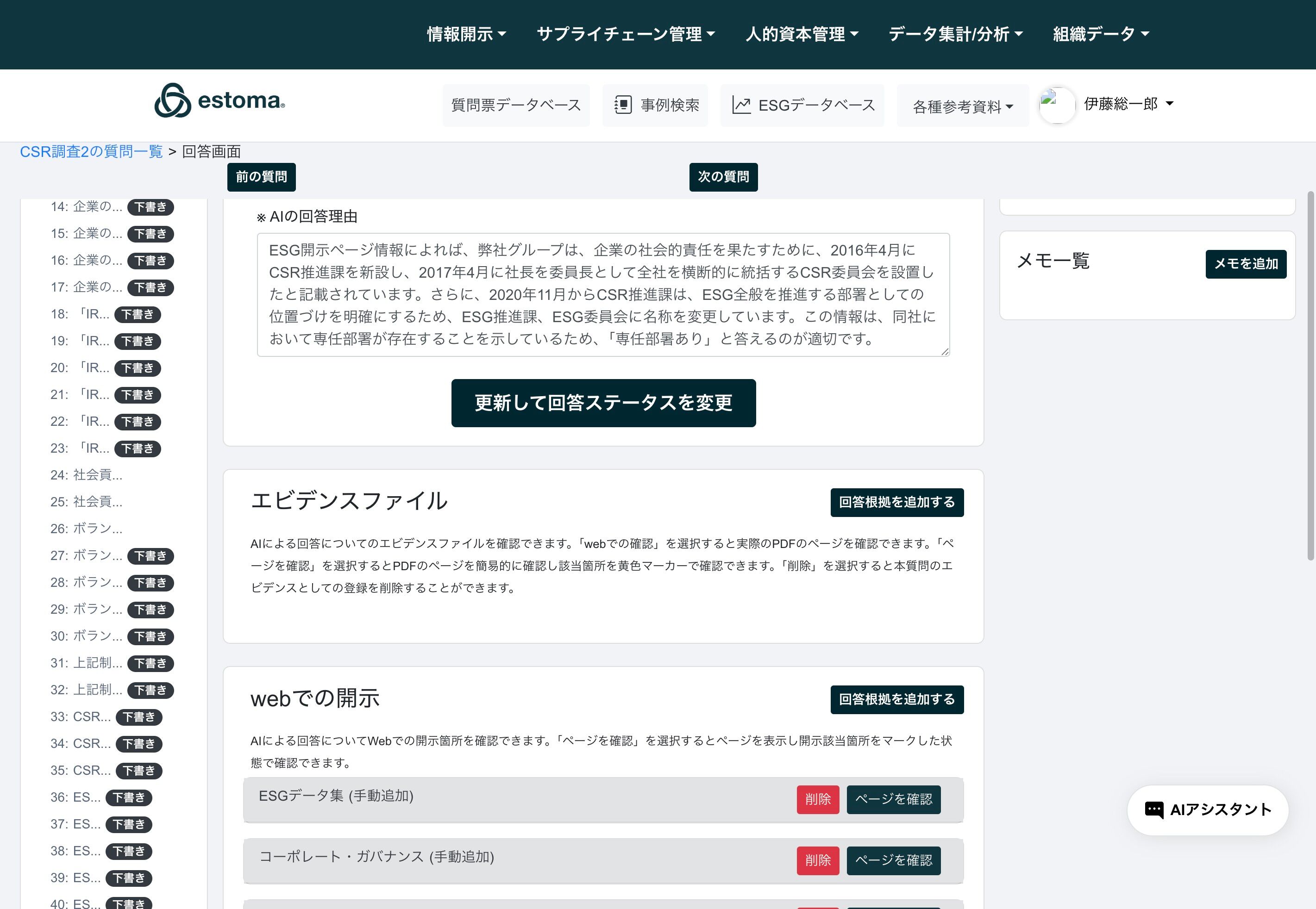This screenshot has height=909, width=1316.
Task: Go to CSR調査2の質問一覧 breadcrumb link
Action: click(x=91, y=151)
